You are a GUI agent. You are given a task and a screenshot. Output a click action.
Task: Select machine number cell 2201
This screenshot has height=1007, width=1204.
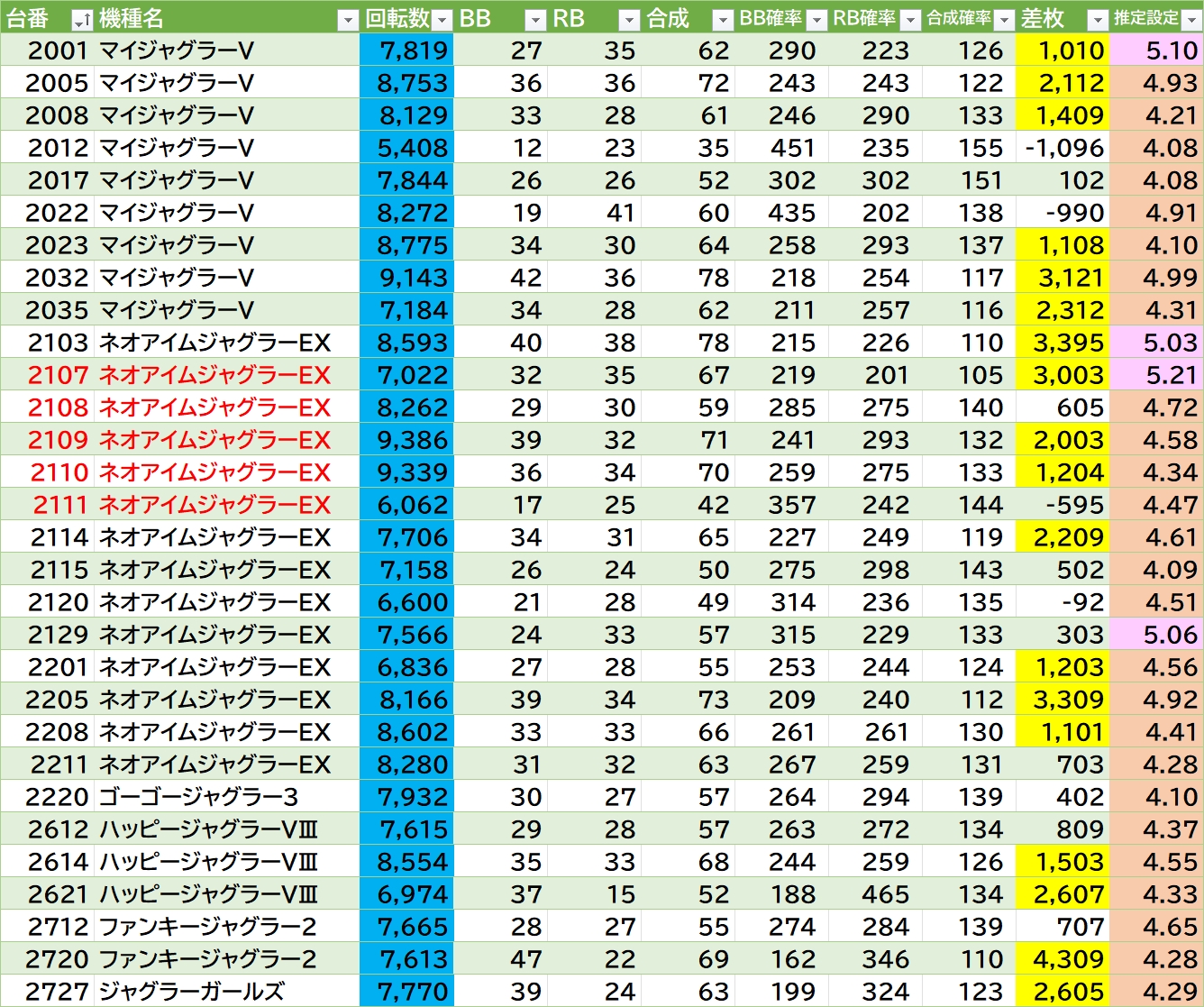pos(47,667)
